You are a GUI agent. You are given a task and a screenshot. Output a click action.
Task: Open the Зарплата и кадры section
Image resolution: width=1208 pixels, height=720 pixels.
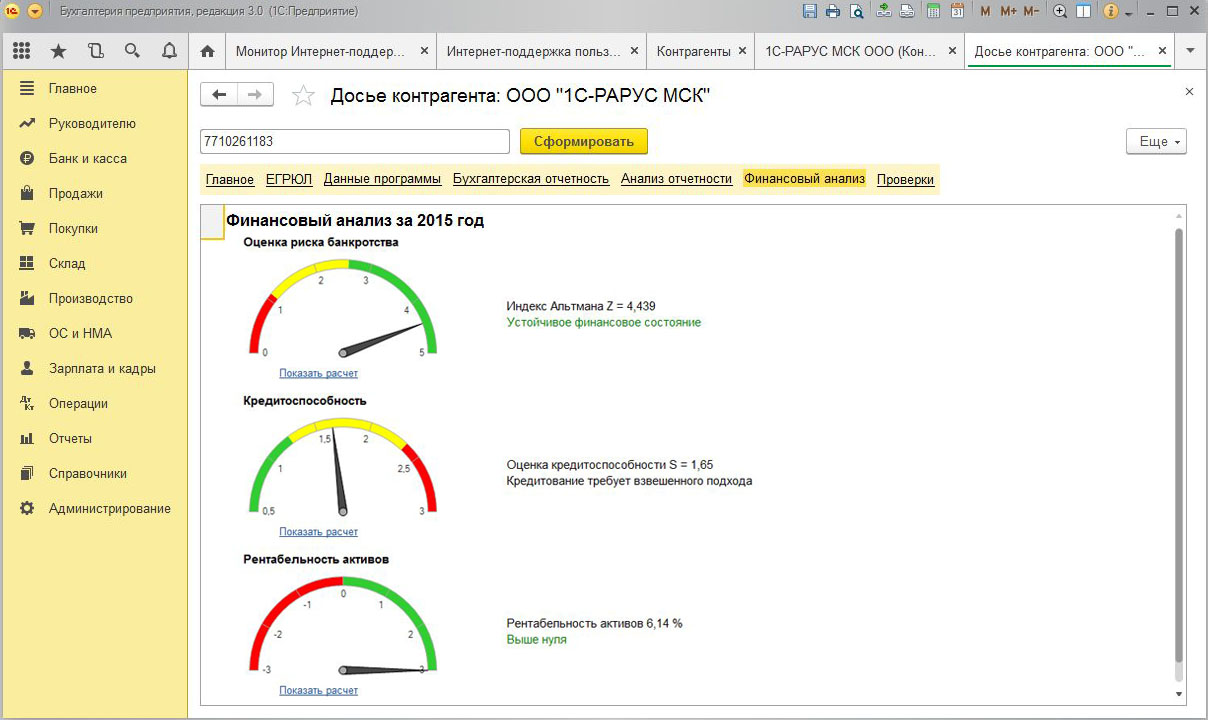94,369
